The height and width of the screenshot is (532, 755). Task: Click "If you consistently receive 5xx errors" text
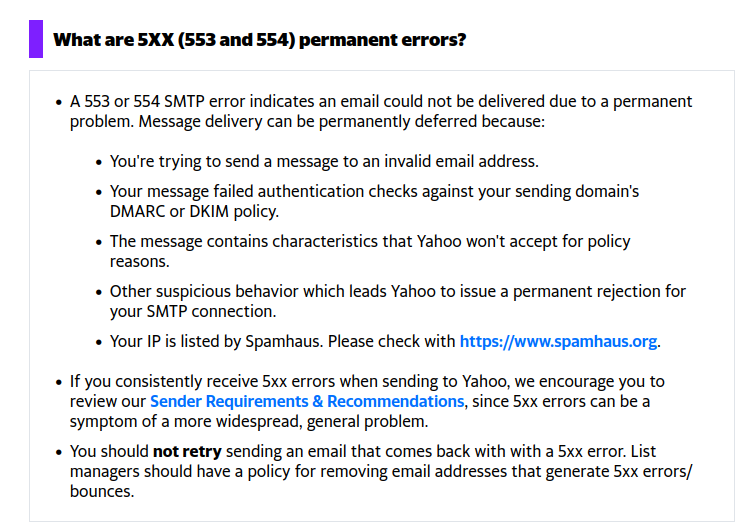click(x=200, y=381)
